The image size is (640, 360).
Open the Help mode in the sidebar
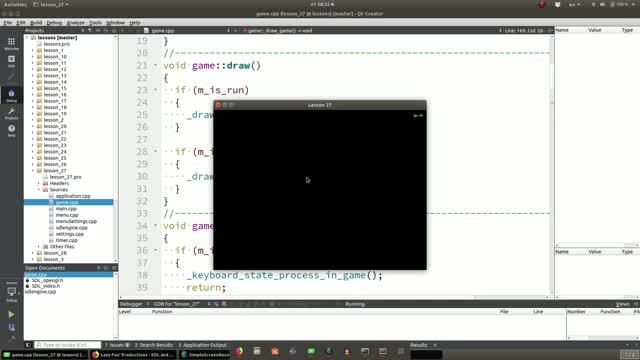click(11, 131)
